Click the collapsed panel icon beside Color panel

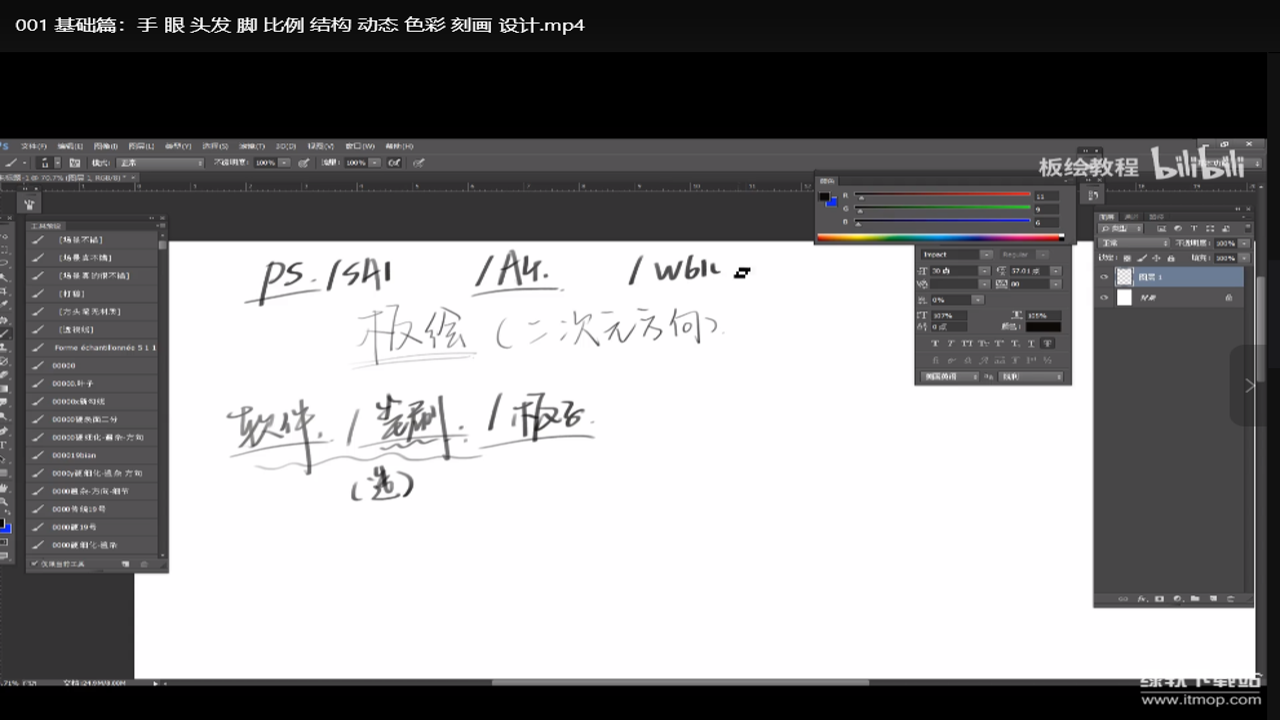coord(1094,195)
